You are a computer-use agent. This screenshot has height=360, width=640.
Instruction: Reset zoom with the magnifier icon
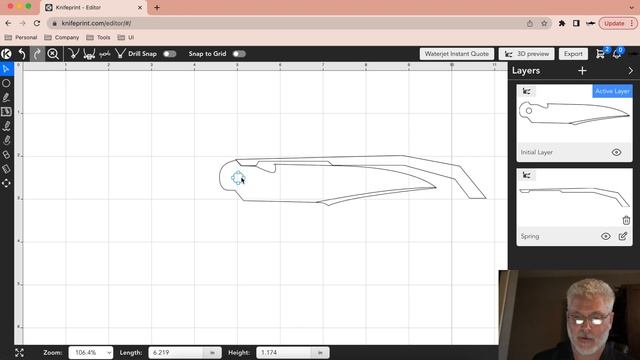[53, 54]
